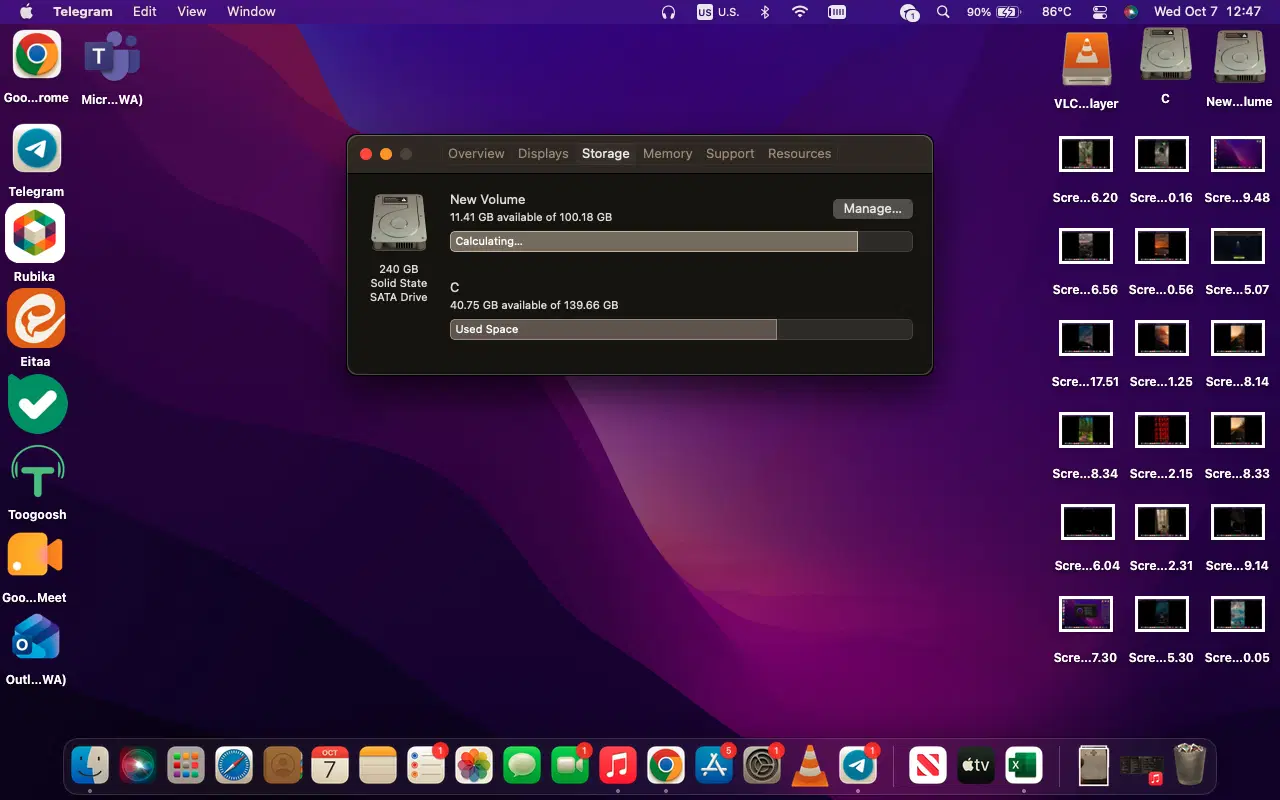The height and width of the screenshot is (800, 1280).
Task: Open Control Center in menu bar
Action: pos(1100,12)
